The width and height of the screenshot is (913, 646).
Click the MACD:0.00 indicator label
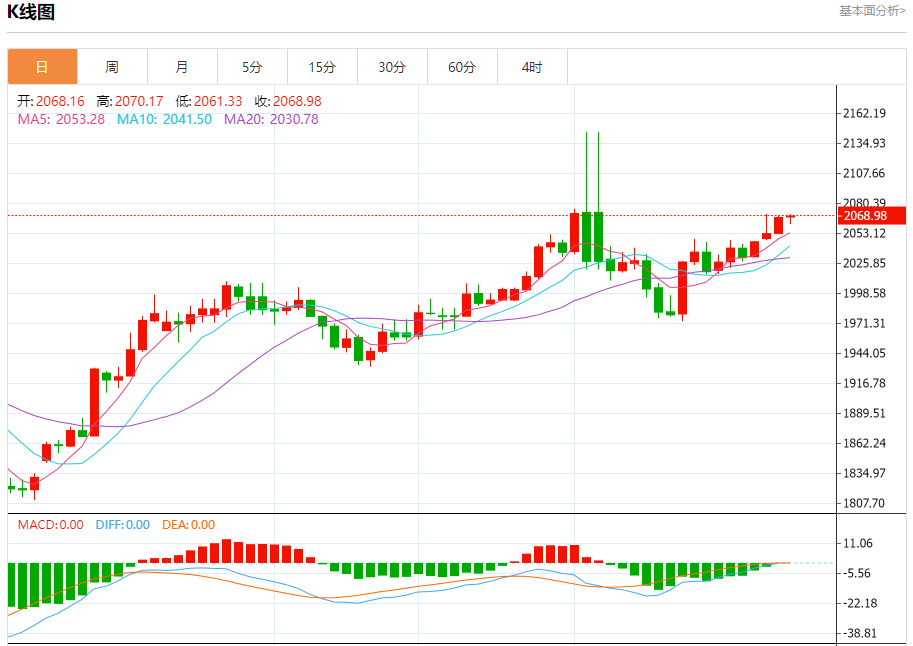(x=51, y=525)
